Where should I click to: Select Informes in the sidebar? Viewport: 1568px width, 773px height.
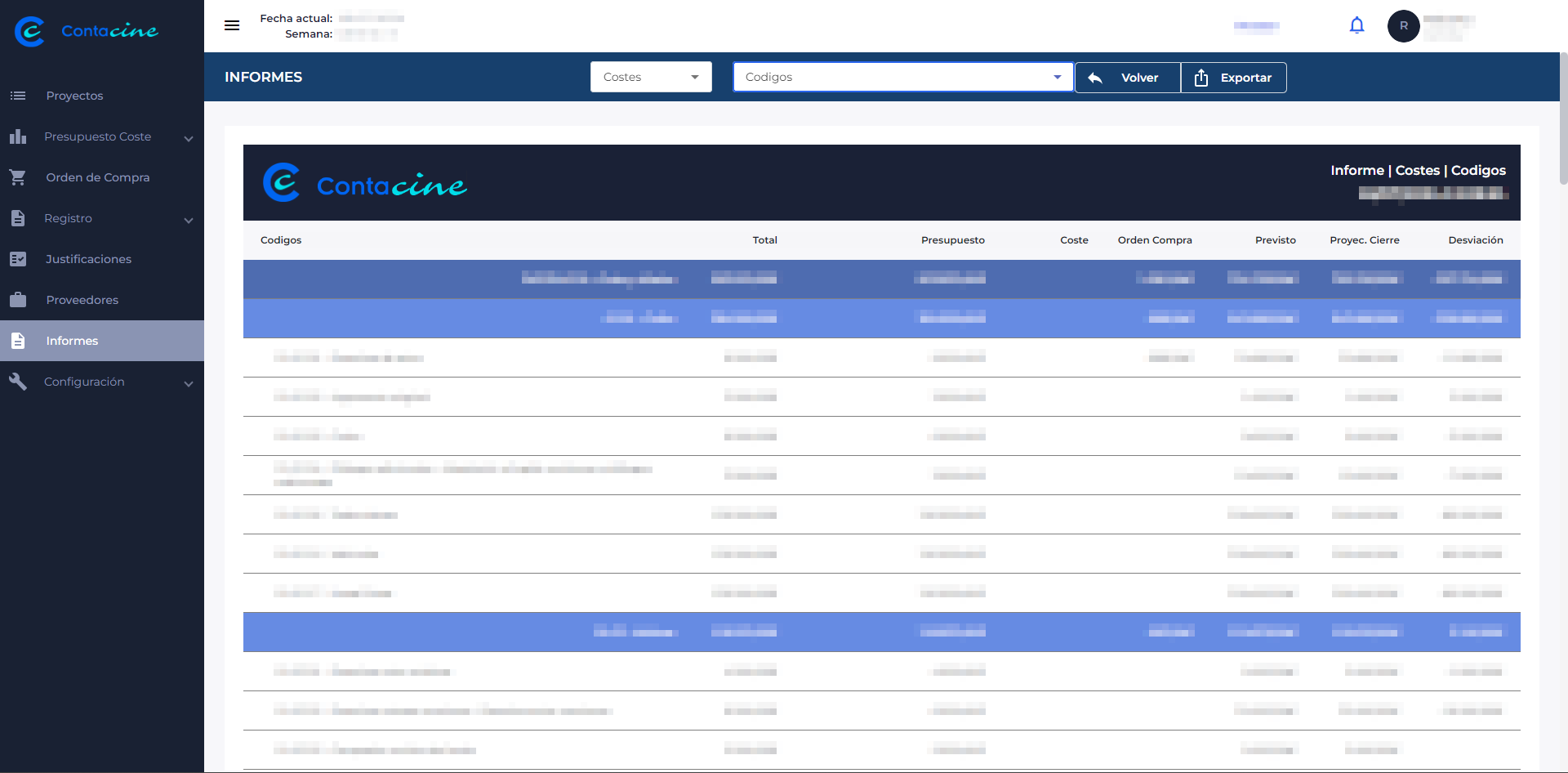(x=72, y=341)
